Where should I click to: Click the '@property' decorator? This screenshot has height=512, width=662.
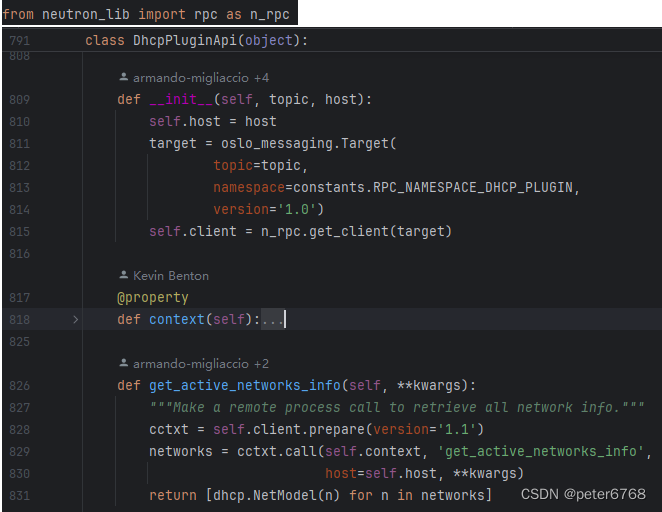tap(153, 298)
